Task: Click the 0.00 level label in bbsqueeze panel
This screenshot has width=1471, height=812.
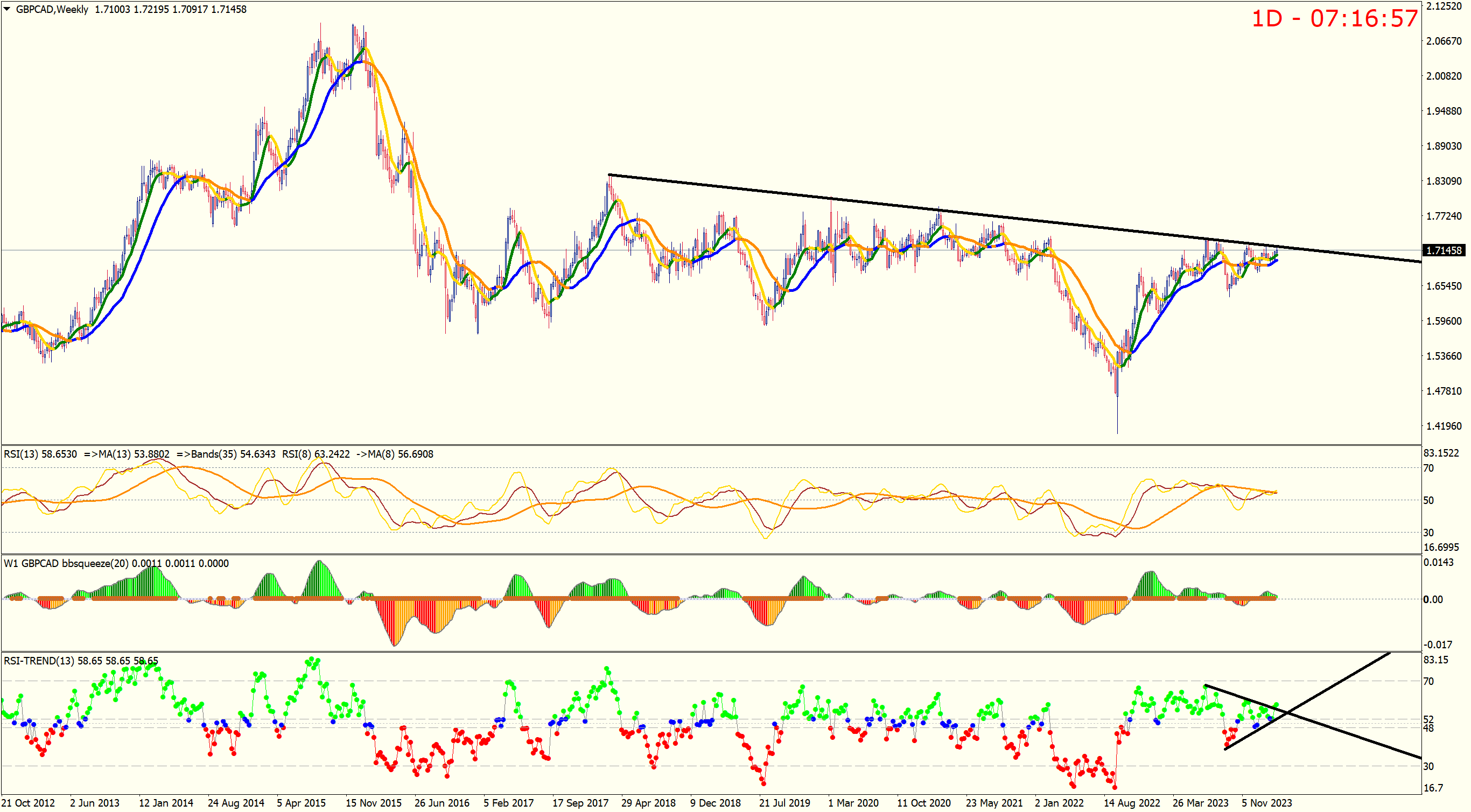Action: (x=1433, y=599)
